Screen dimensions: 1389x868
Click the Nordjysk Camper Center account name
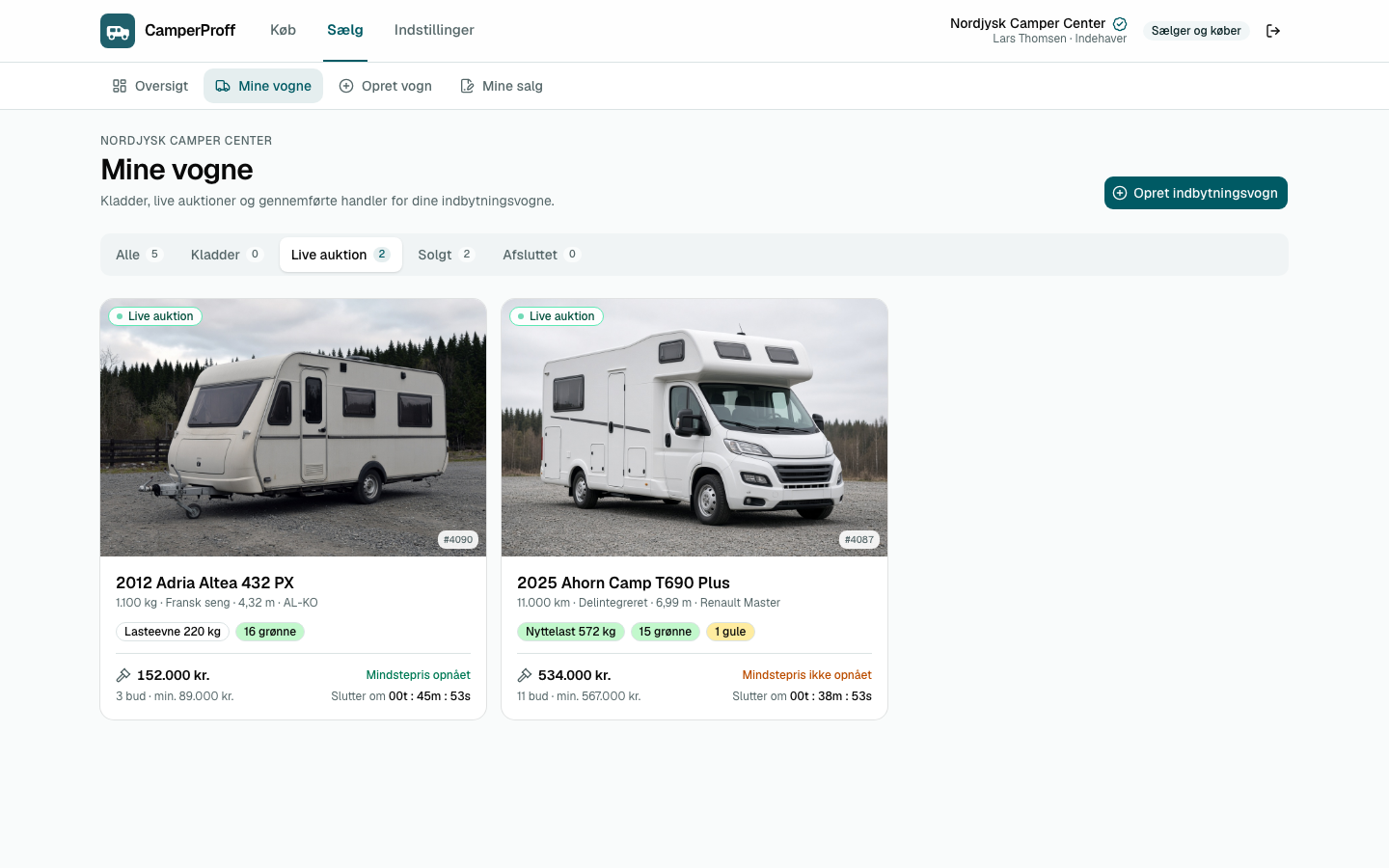[x=1027, y=23]
